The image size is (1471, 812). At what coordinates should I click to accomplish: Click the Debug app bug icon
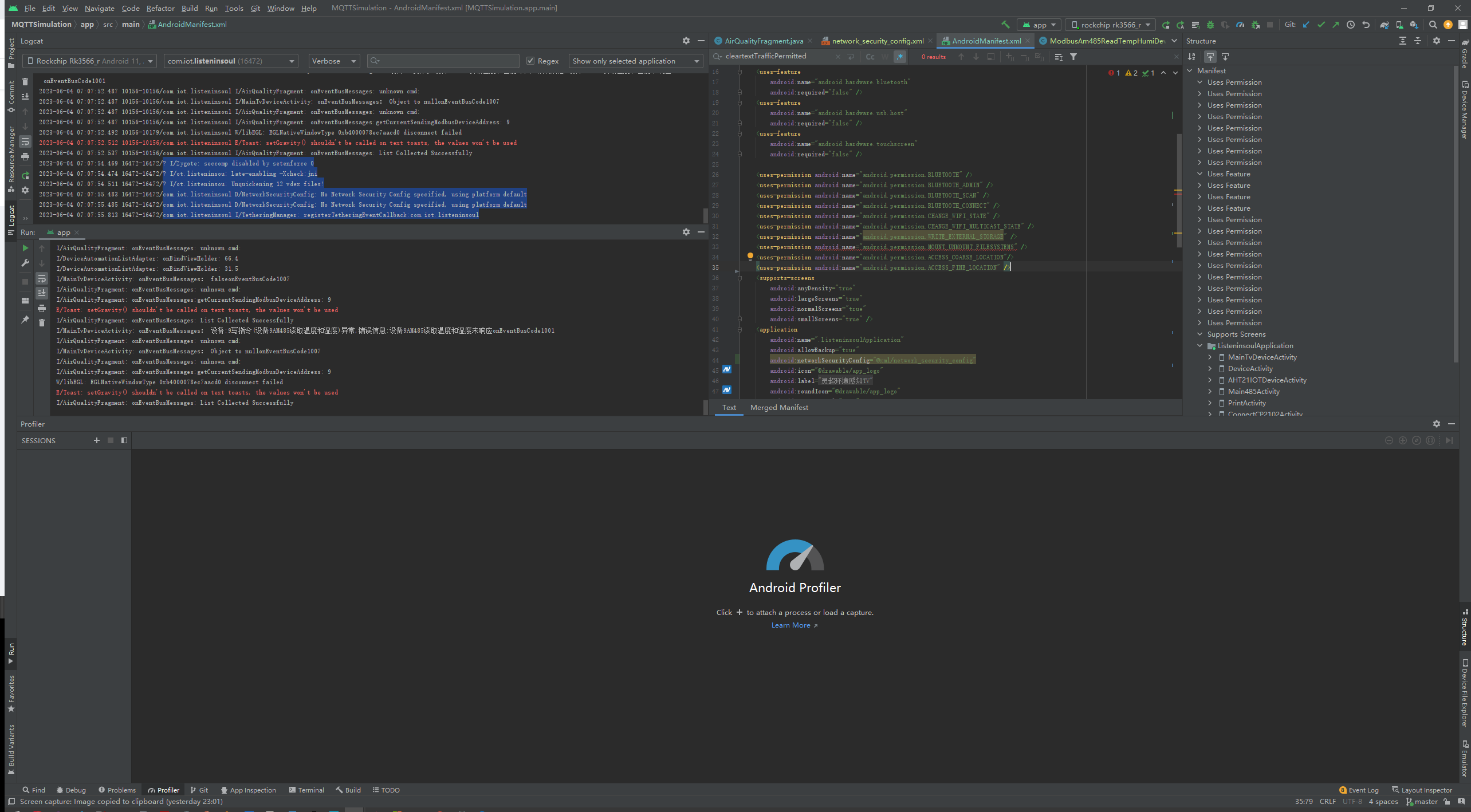click(1210, 25)
